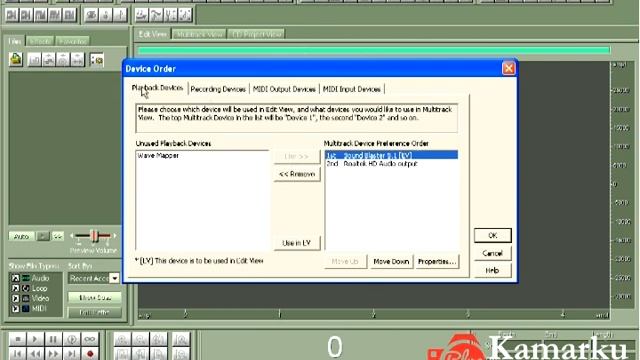The width and height of the screenshot is (640, 360).
Task: Click the Play Looped infinity button
Action: (x=90, y=339)
